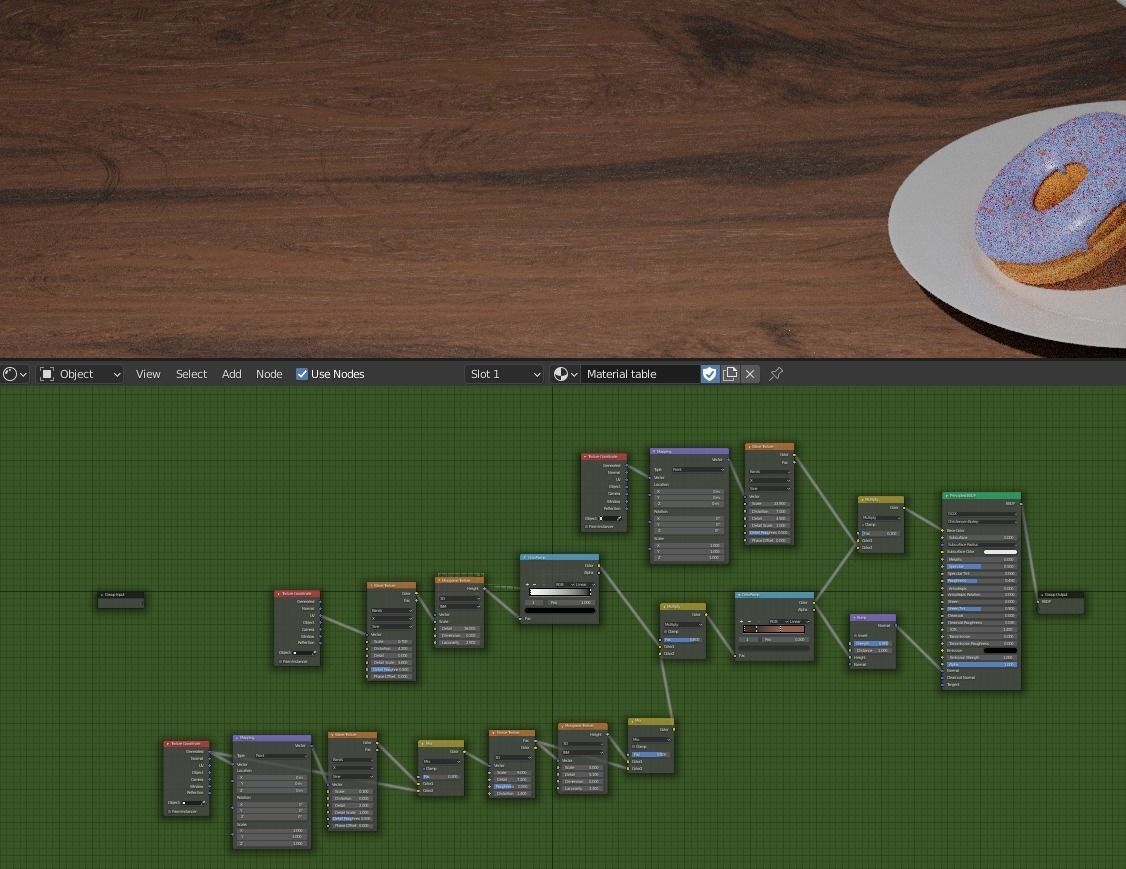Screen dimensions: 1126x869
Task: Click the brown ColorRamp gradient bar
Action: click(773, 629)
